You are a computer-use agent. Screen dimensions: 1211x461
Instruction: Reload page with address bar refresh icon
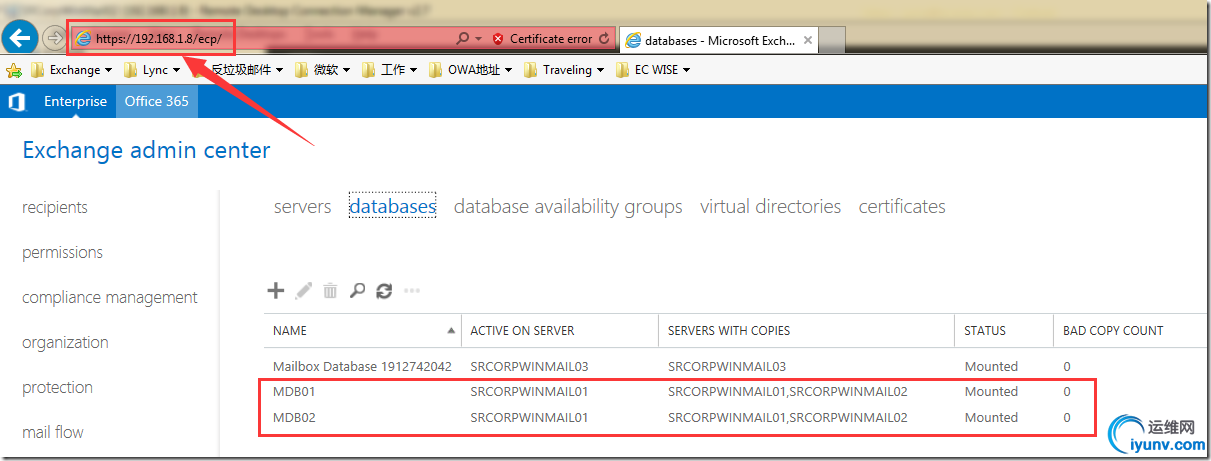click(603, 39)
